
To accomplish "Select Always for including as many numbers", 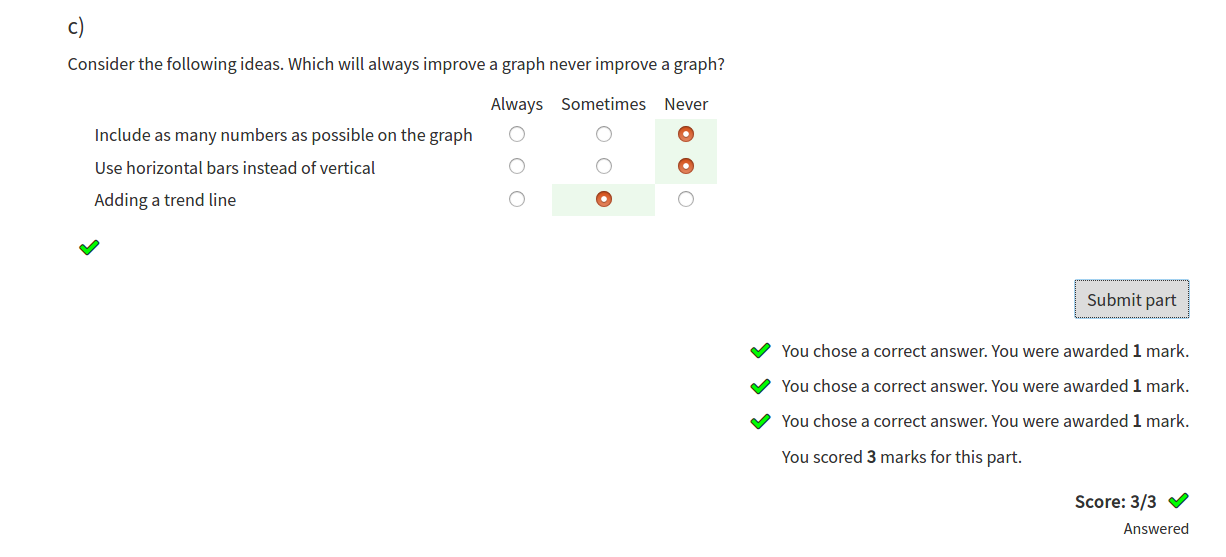I will pos(516,134).
